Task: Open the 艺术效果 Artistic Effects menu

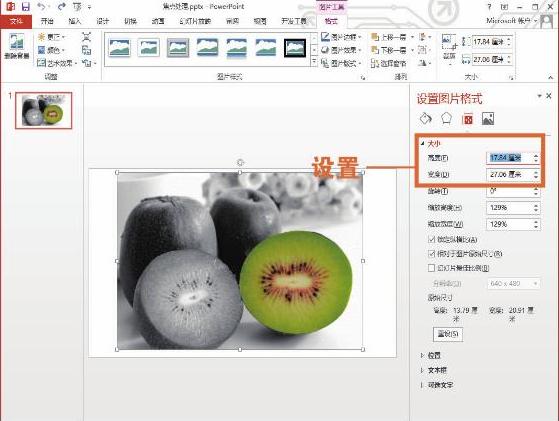Action: point(57,63)
